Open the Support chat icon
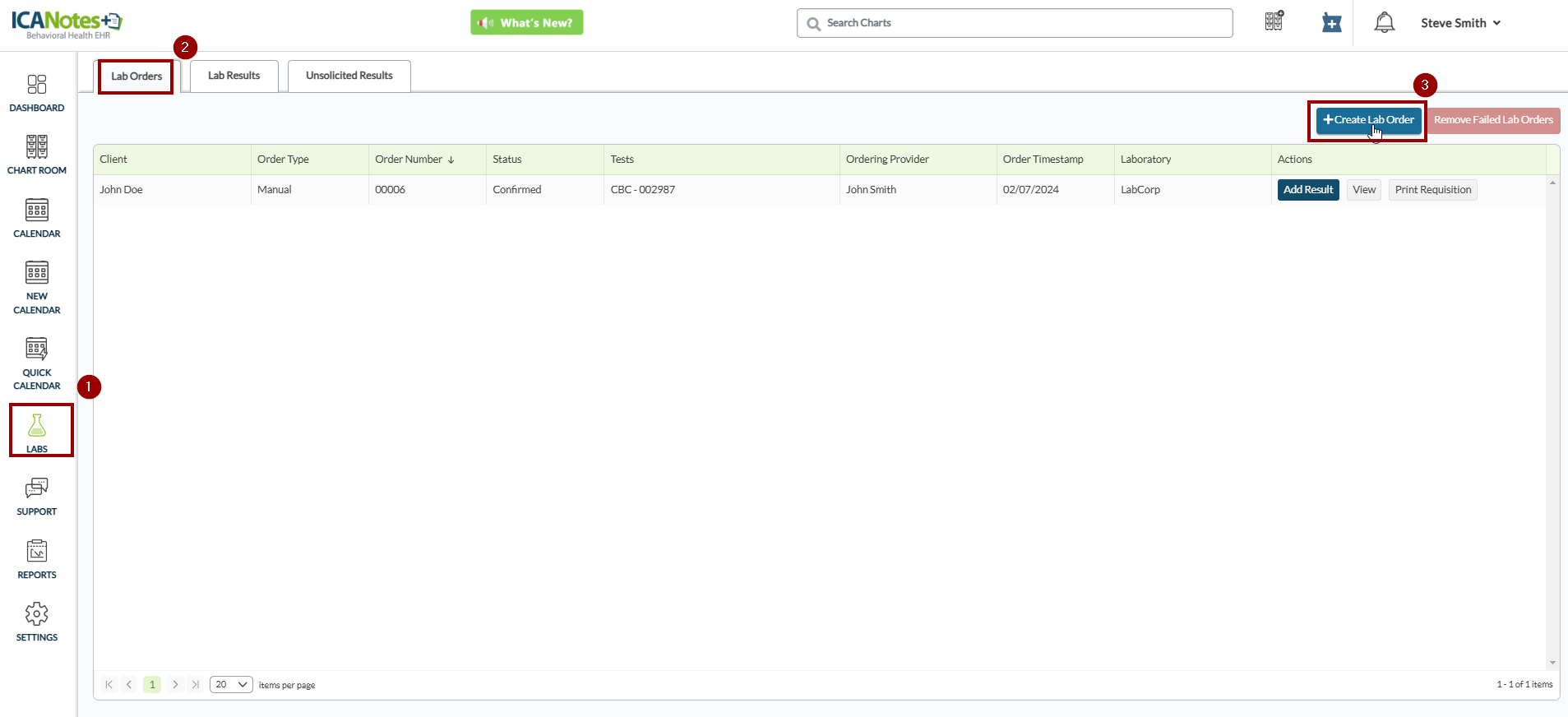Screen dimensions: 1568x717 click(37, 489)
